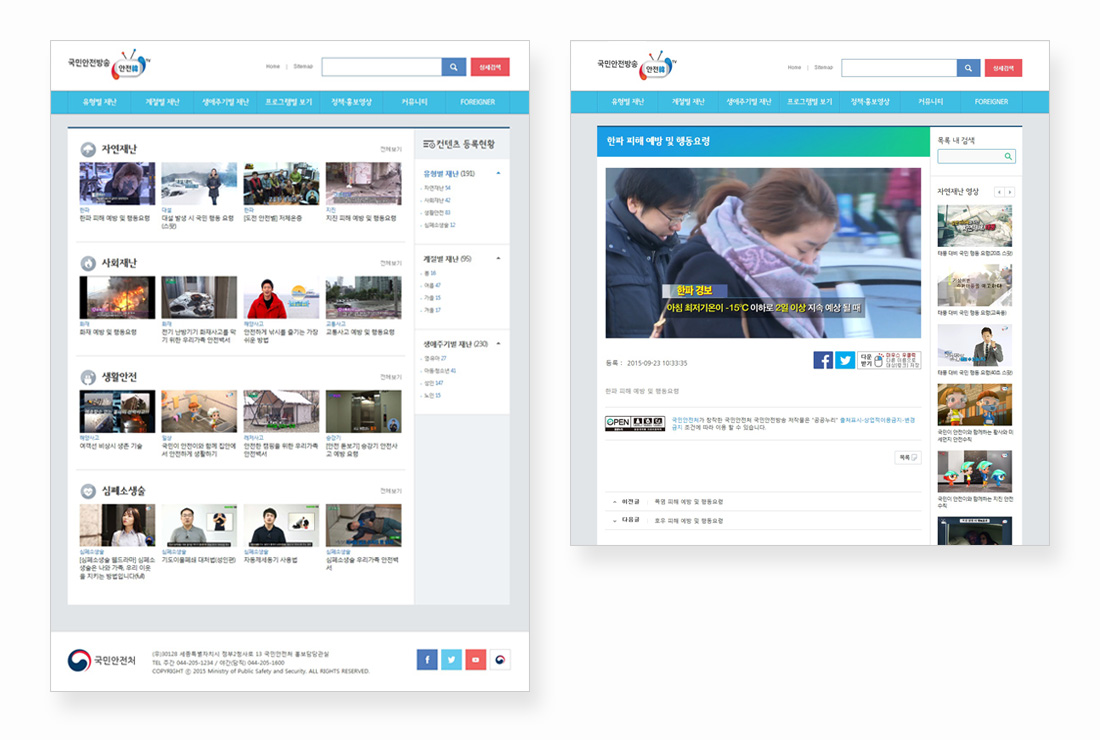Share the video via the Twitter icon
The height and width of the screenshot is (740, 1100).
tap(845, 361)
